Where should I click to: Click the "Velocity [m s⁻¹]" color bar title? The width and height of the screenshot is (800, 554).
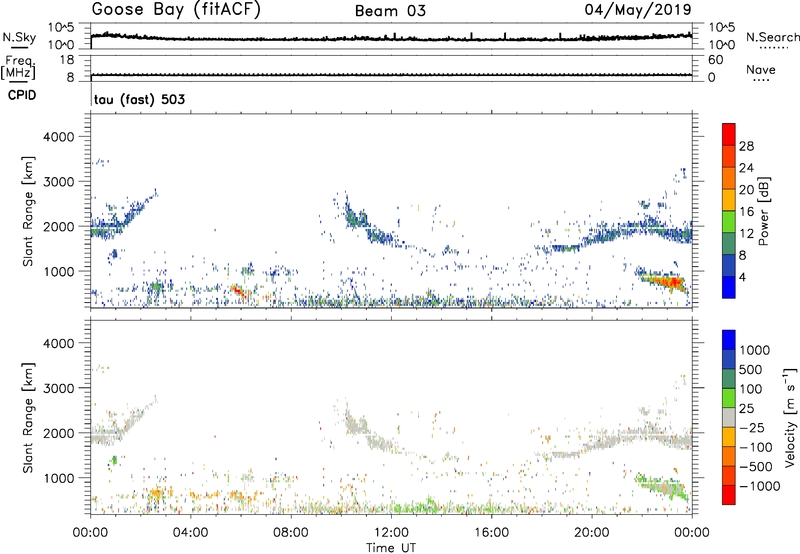click(790, 417)
